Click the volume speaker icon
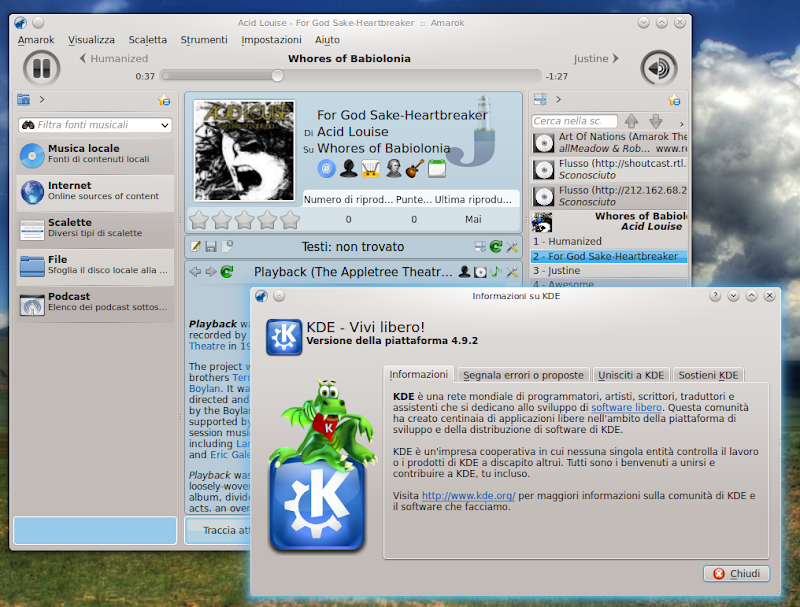The width and height of the screenshot is (800, 607). pos(659,68)
